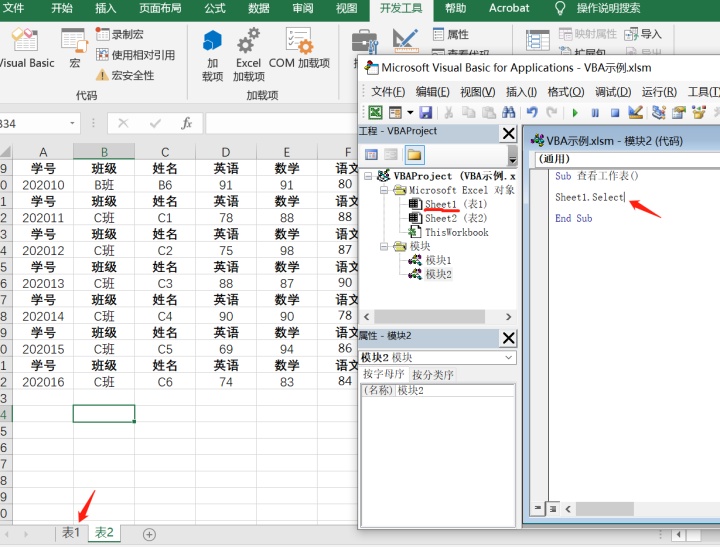
Task: Toggle Full Module View in code window
Action: tap(553, 508)
